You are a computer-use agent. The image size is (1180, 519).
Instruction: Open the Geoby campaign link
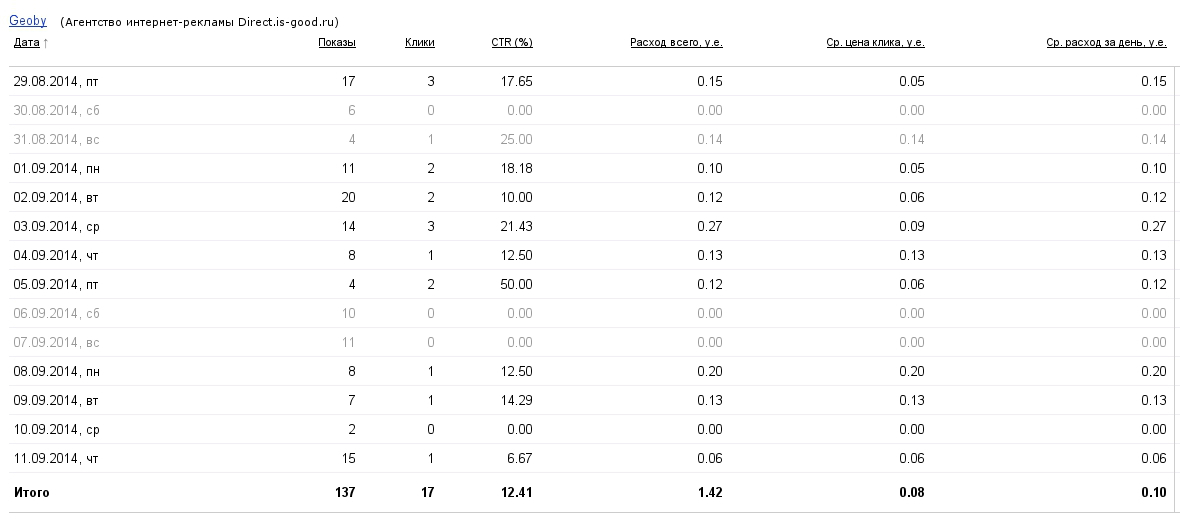pyautogui.click(x=27, y=20)
